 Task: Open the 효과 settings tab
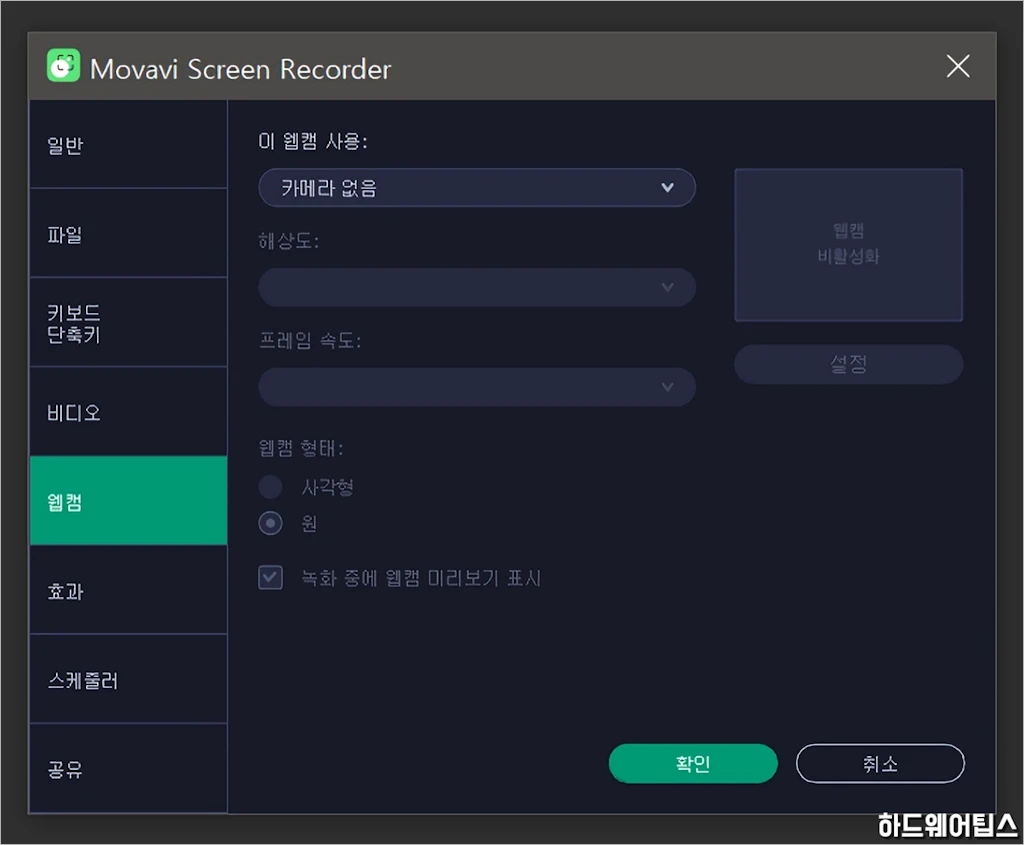[x=128, y=590]
